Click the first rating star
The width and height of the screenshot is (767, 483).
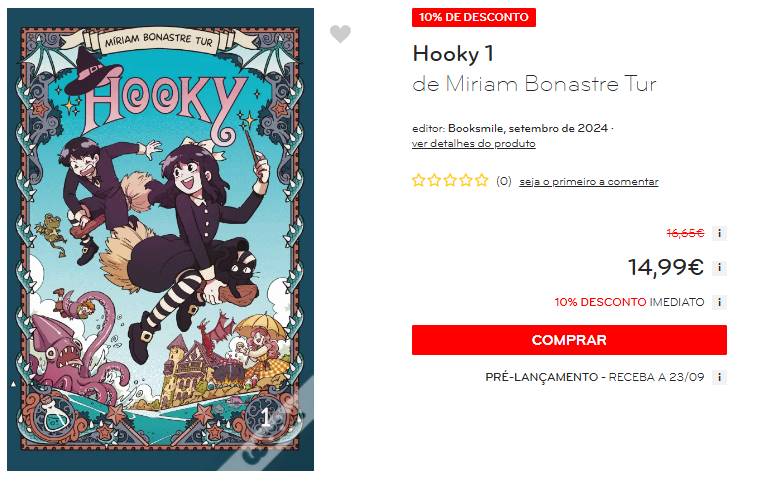pyautogui.click(x=418, y=181)
